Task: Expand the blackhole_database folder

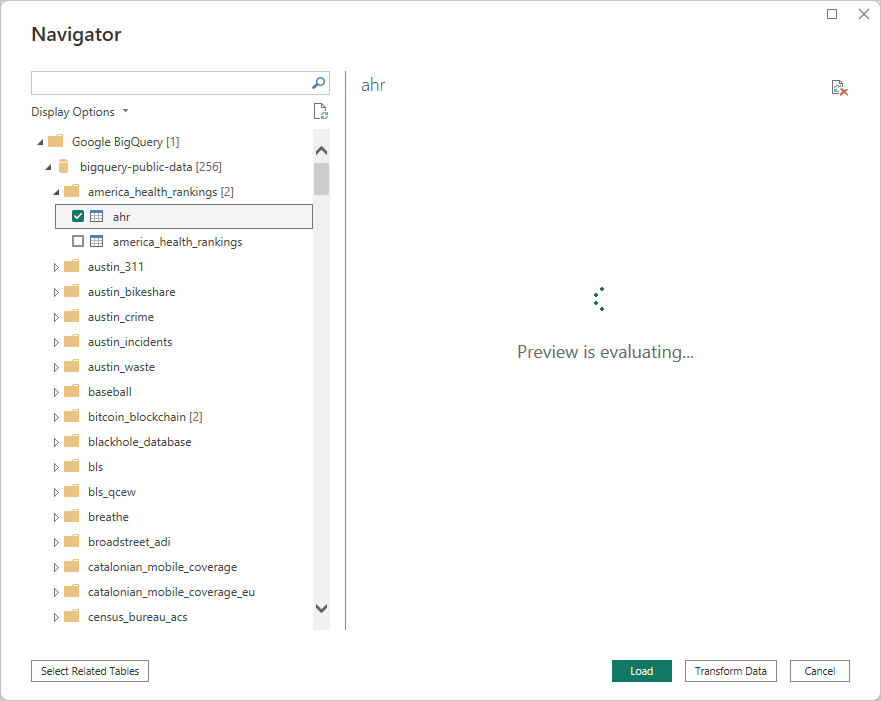Action: [x=56, y=442]
